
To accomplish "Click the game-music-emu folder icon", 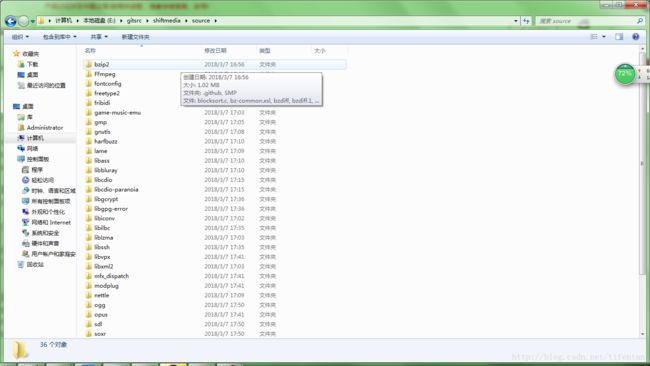I will (x=89, y=112).
